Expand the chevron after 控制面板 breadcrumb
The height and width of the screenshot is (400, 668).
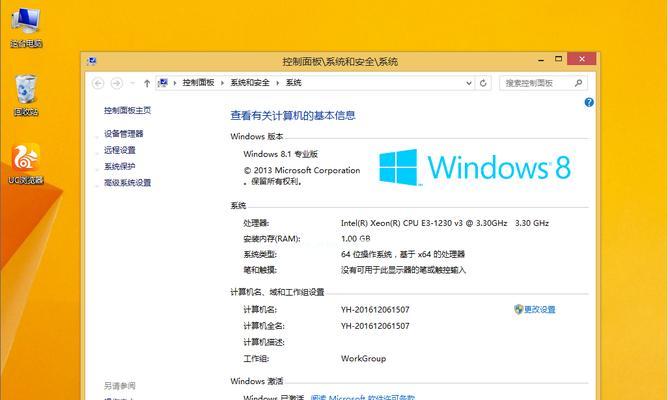[x=222, y=83]
